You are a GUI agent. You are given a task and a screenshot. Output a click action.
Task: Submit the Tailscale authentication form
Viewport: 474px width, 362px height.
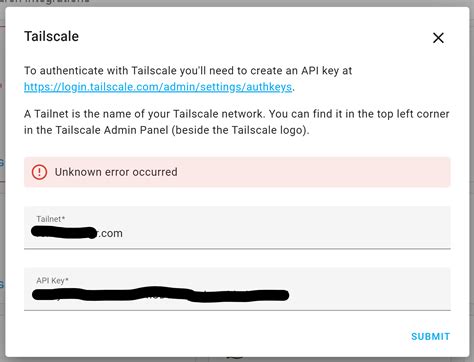[x=430, y=336]
